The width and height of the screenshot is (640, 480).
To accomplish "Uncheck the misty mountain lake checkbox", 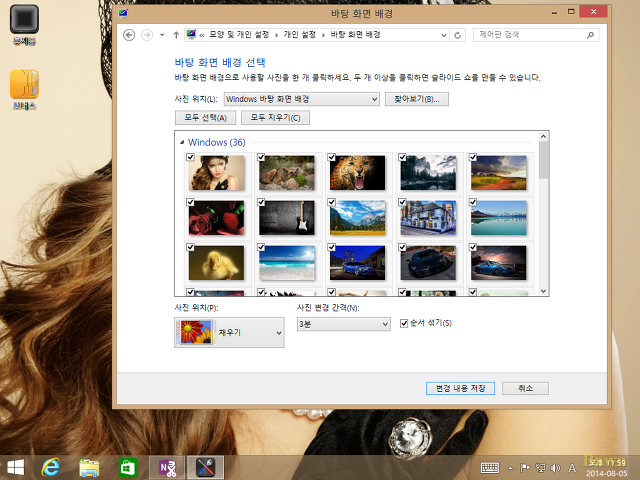I will pyautogui.click(x=402, y=157).
